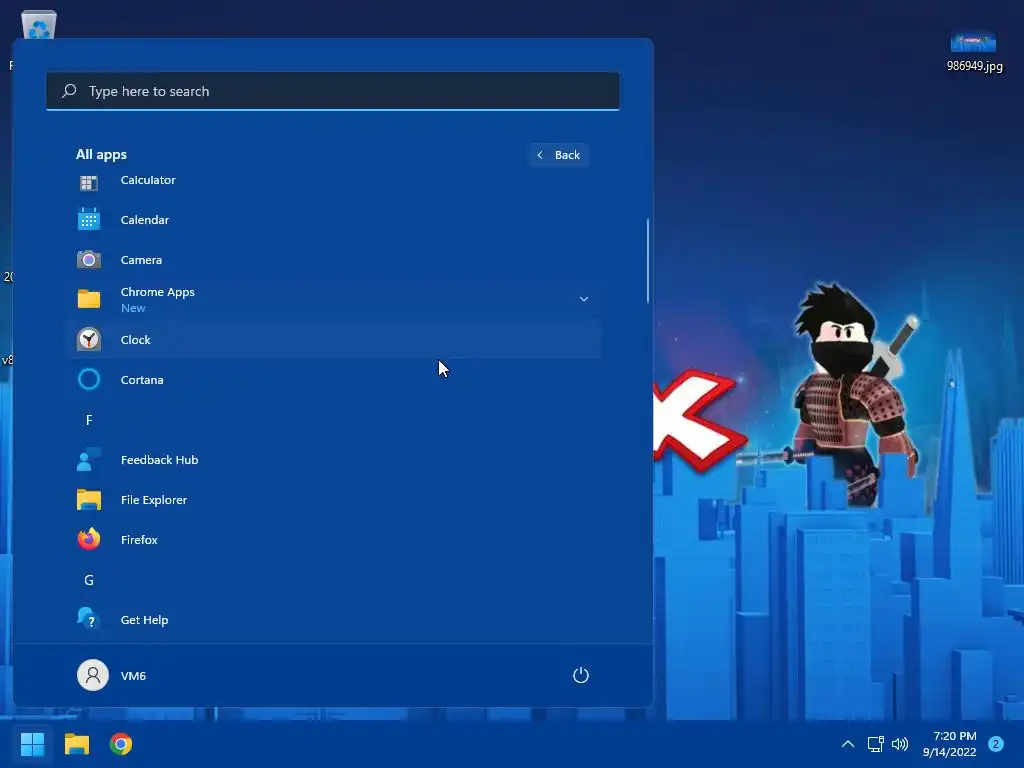1024x768 pixels.
Task: Click the Firefox text label
Action: point(139,540)
